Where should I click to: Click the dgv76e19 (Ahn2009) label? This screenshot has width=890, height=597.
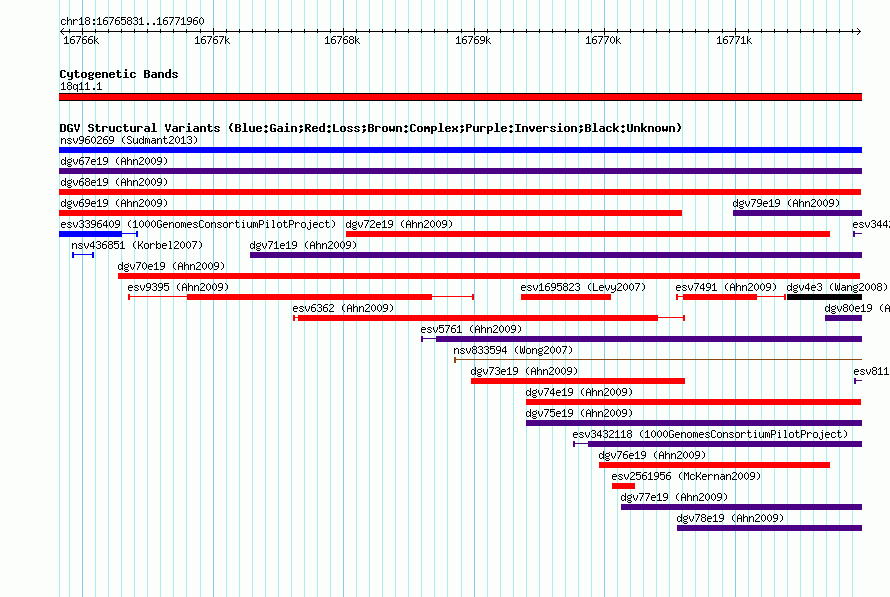(x=652, y=455)
